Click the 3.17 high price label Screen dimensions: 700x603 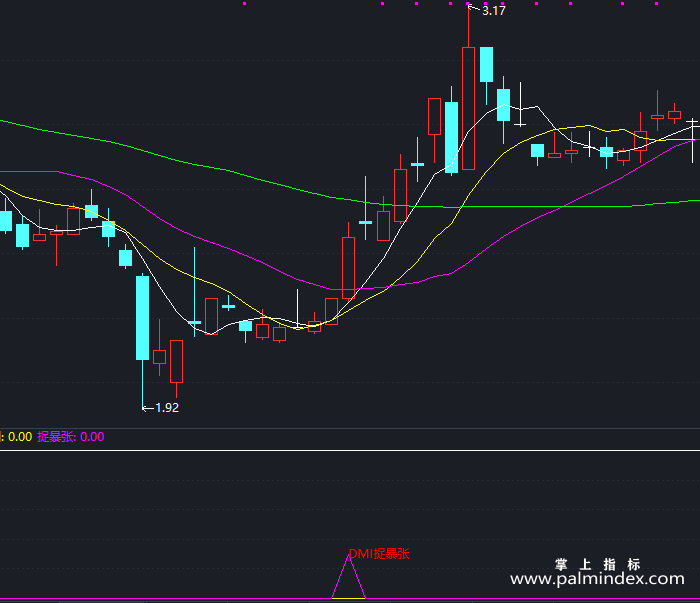[x=493, y=11]
